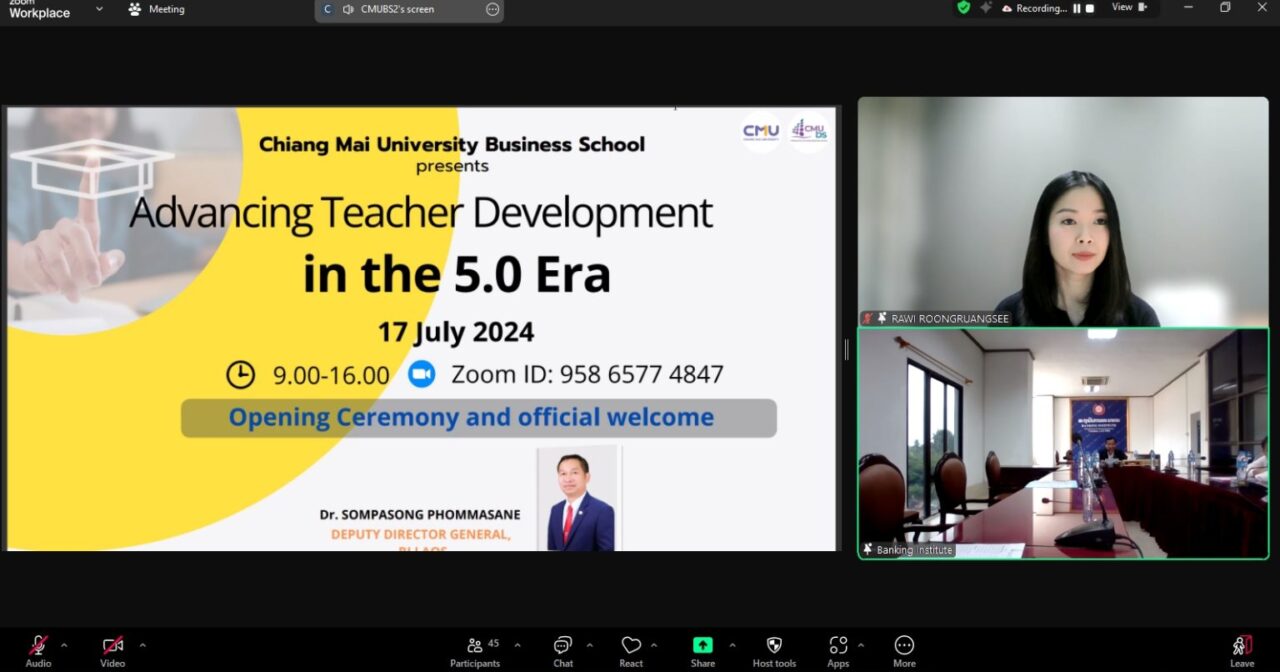Viewport: 1280px width, 672px height.
Task: Open the Participants panel
Action: 475,647
